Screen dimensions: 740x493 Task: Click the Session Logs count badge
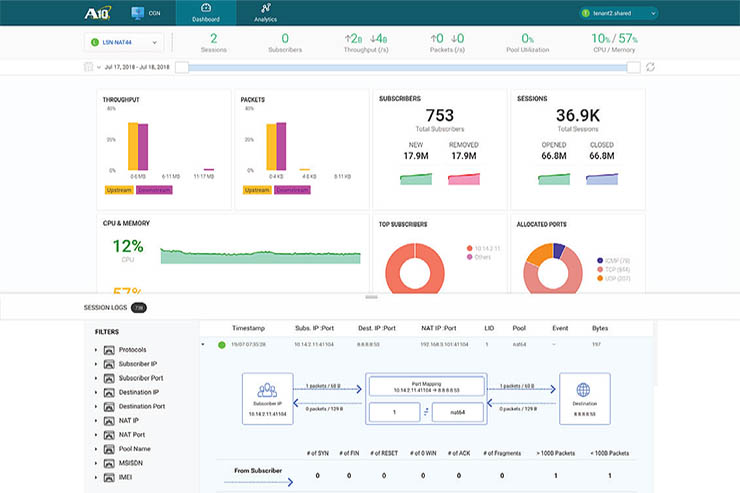139,307
